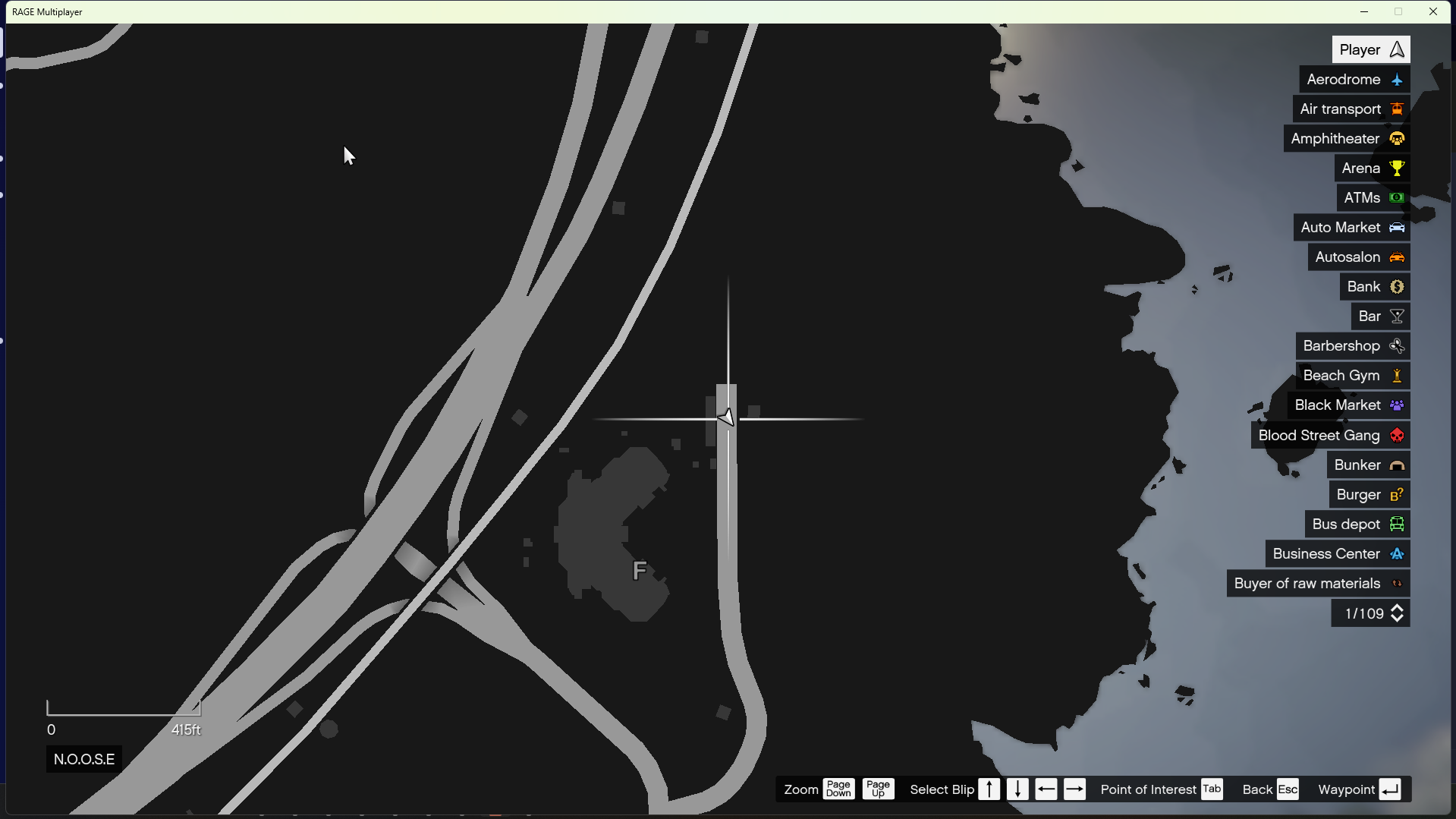Click the Esc key to go Back

click(x=1288, y=789)
